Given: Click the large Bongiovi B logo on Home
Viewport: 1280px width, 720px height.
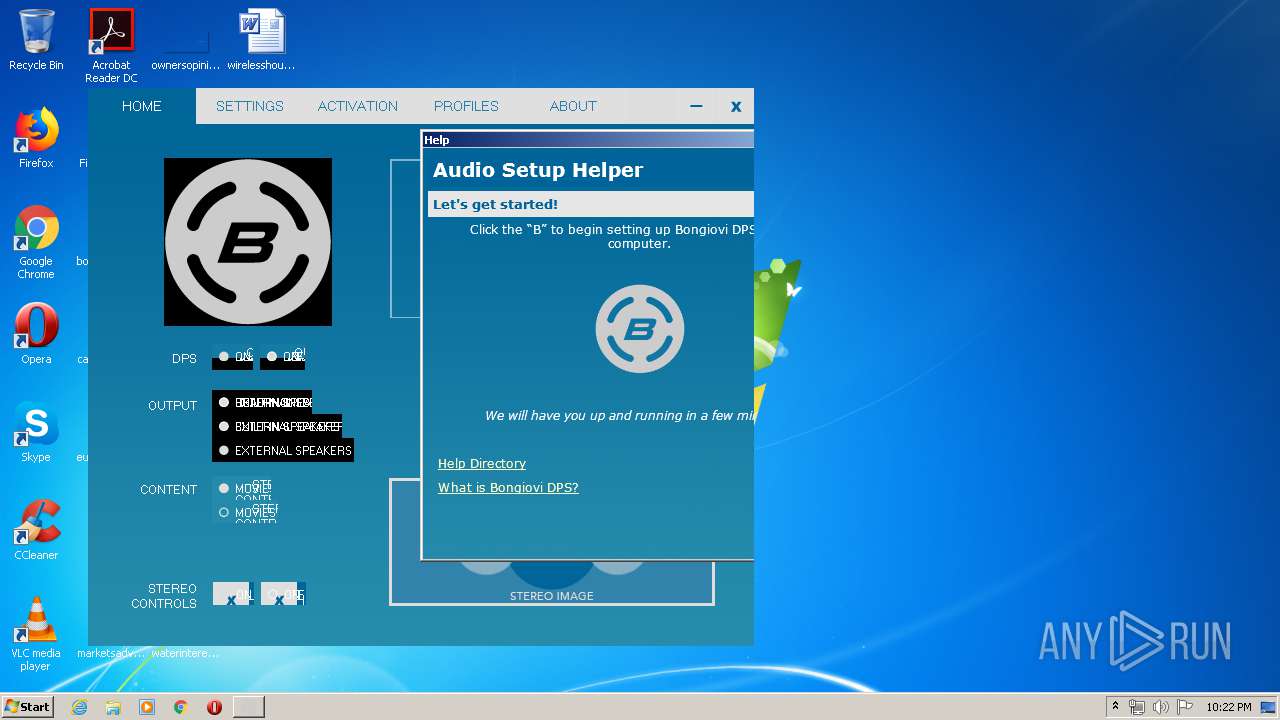Looking at the screenshot, I should pos(248,242).
